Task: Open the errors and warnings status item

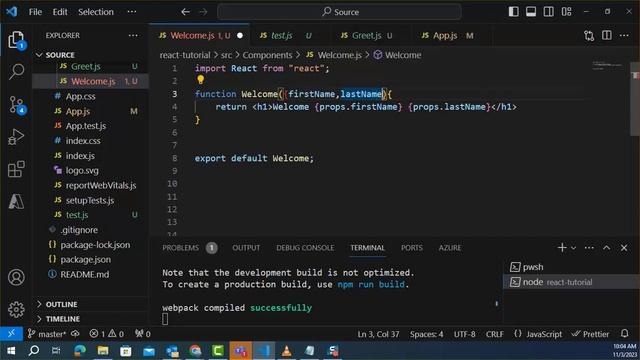Action: click(x=107, y=334)
